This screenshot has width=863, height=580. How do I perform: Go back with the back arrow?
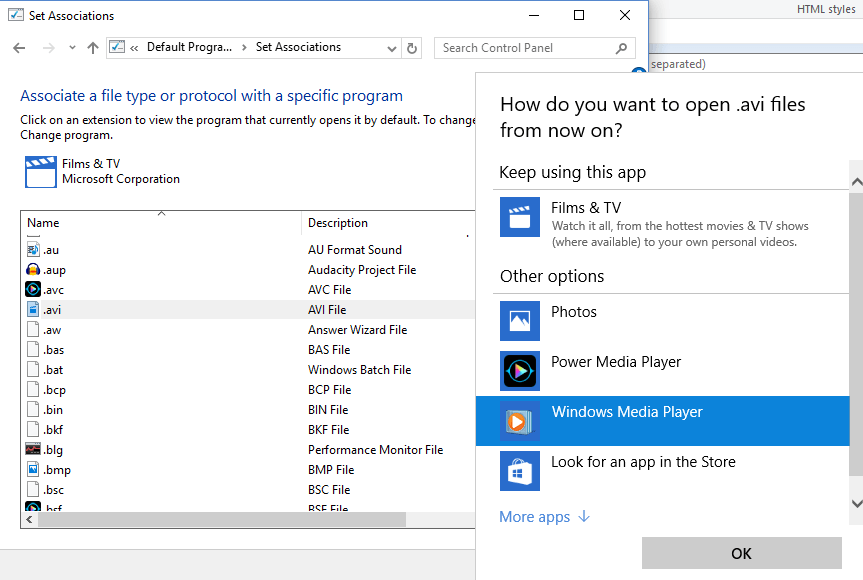(x=19, y=48)
